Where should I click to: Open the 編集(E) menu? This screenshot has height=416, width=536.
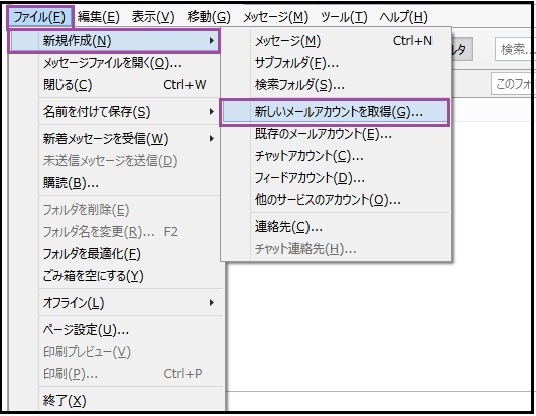99,16
